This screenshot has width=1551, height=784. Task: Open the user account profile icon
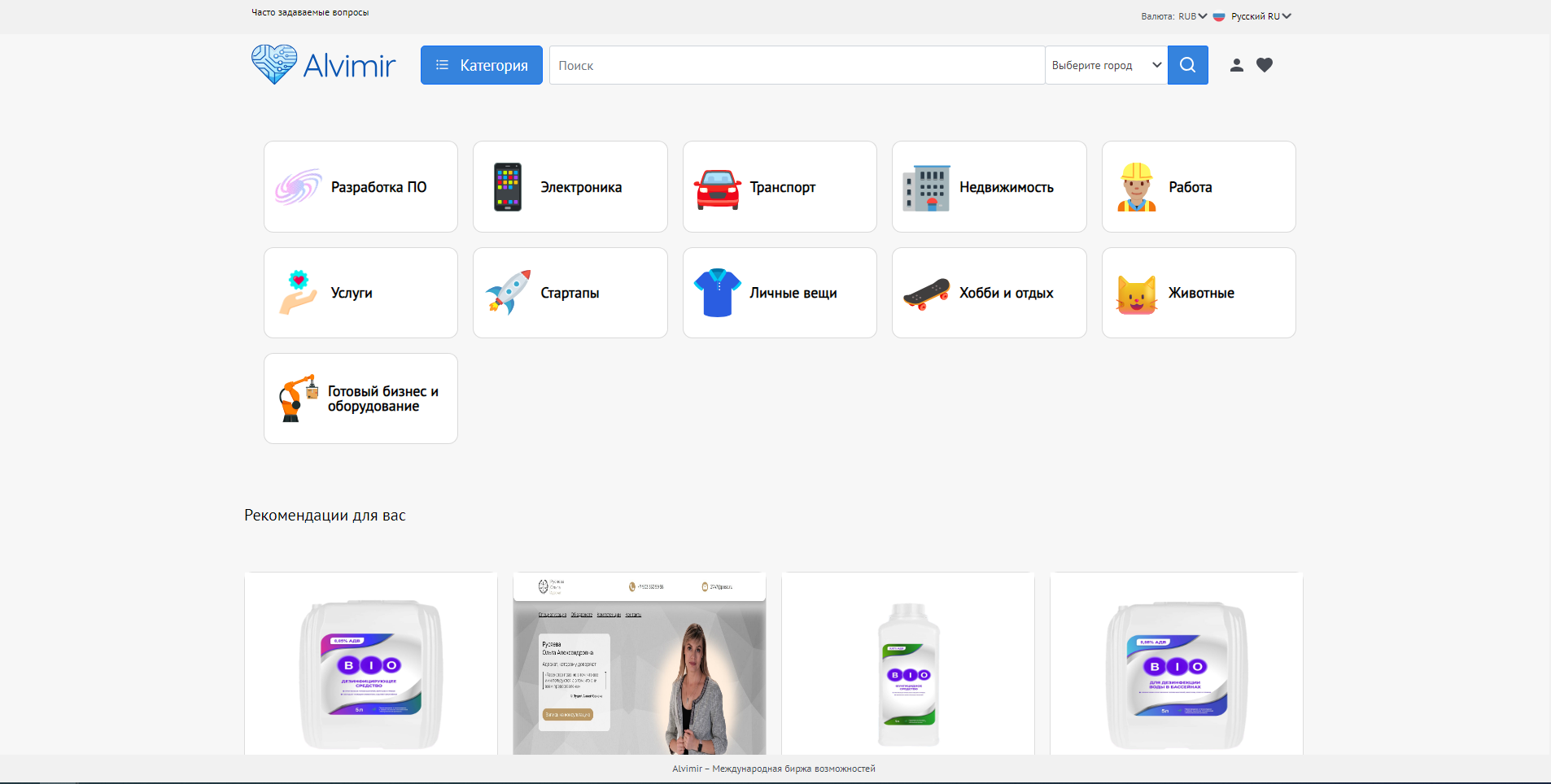click(x=1236, y=65)
